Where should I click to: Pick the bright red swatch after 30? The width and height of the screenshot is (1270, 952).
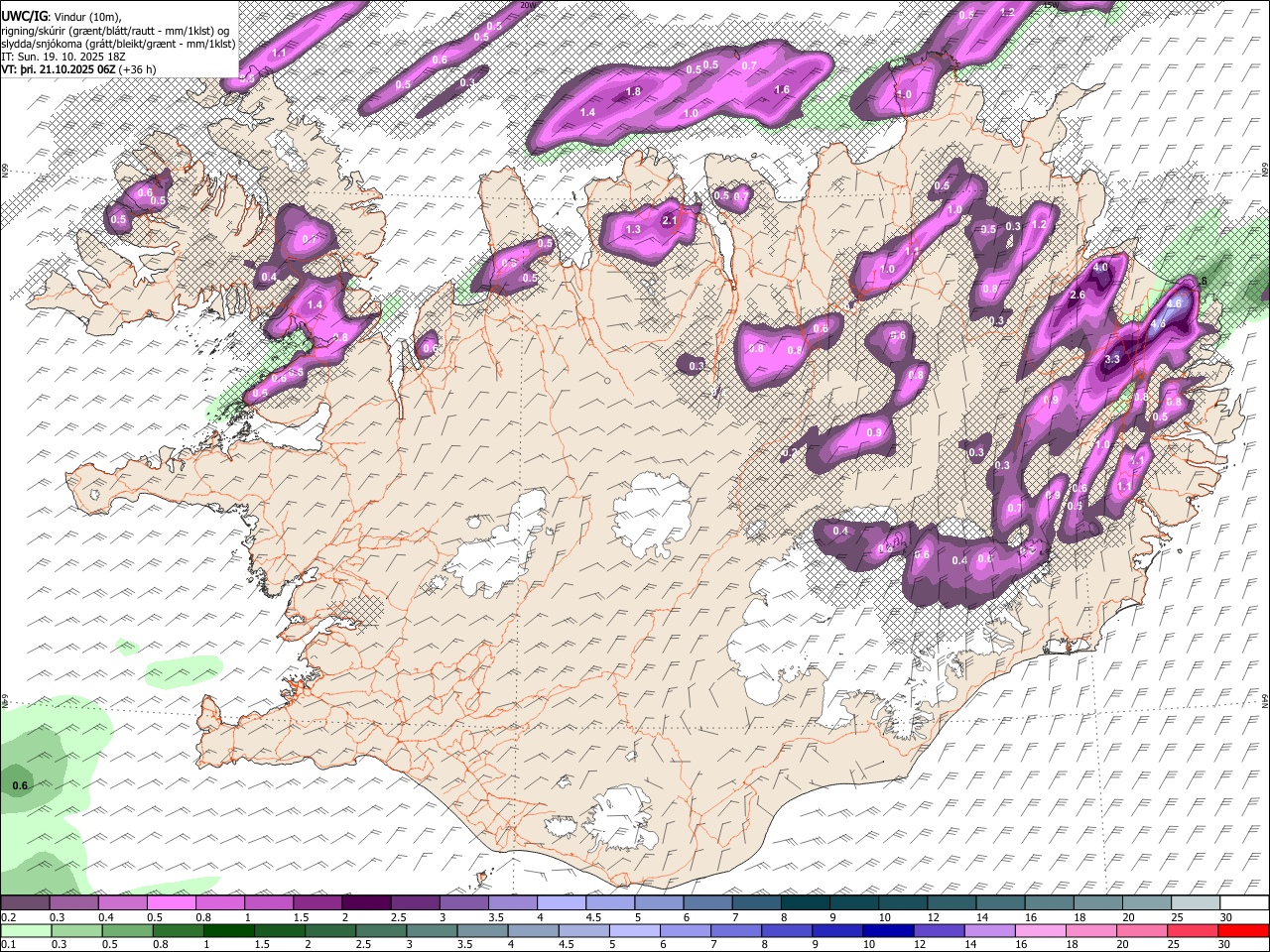[1242, 930]
